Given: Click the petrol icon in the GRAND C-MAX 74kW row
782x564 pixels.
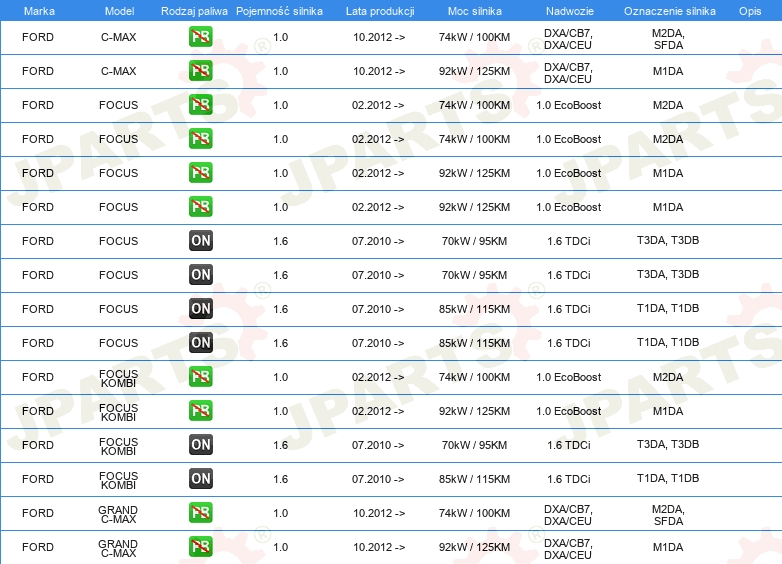Looking at the screenshot, I should 200,513.
